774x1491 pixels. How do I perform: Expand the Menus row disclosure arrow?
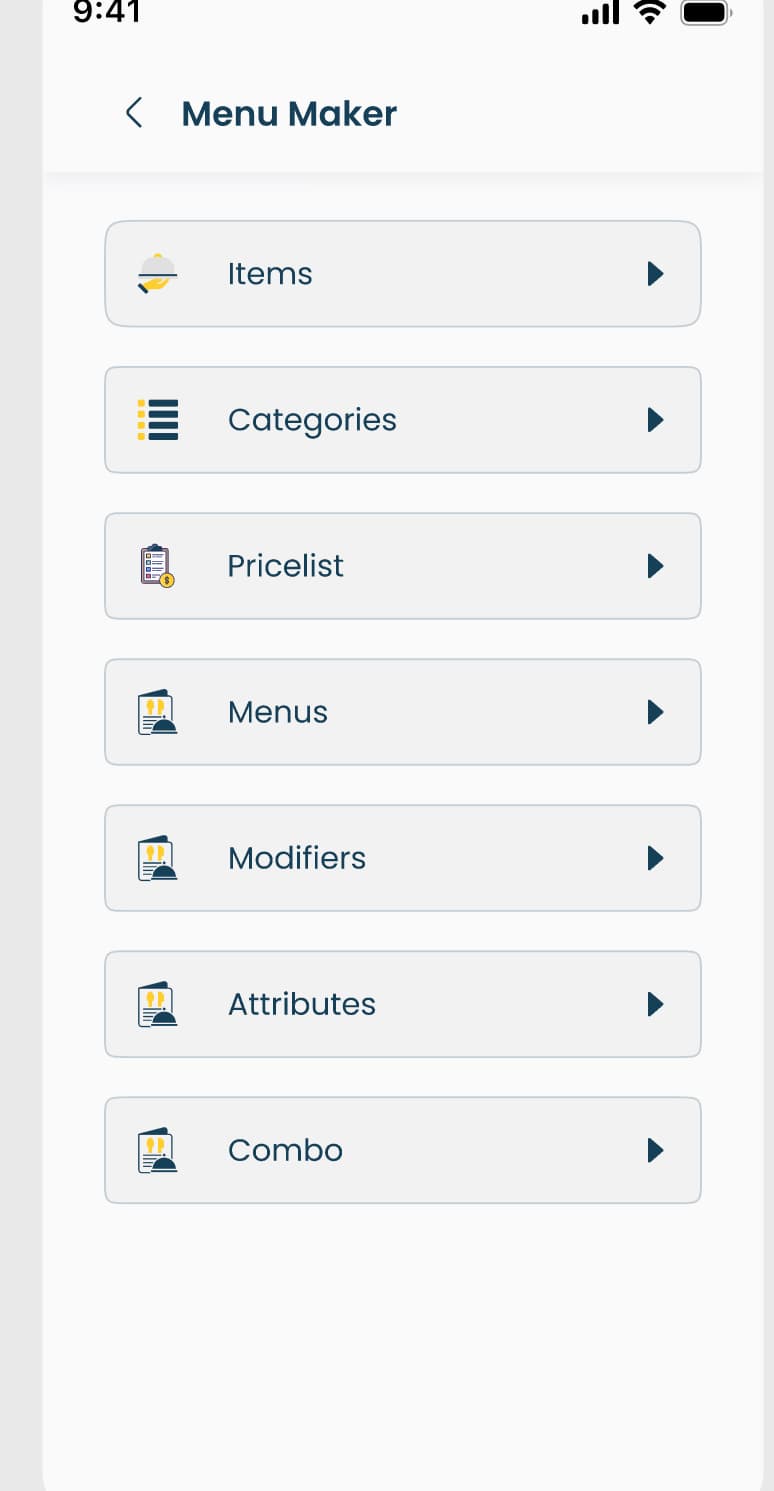pos(656,712)
